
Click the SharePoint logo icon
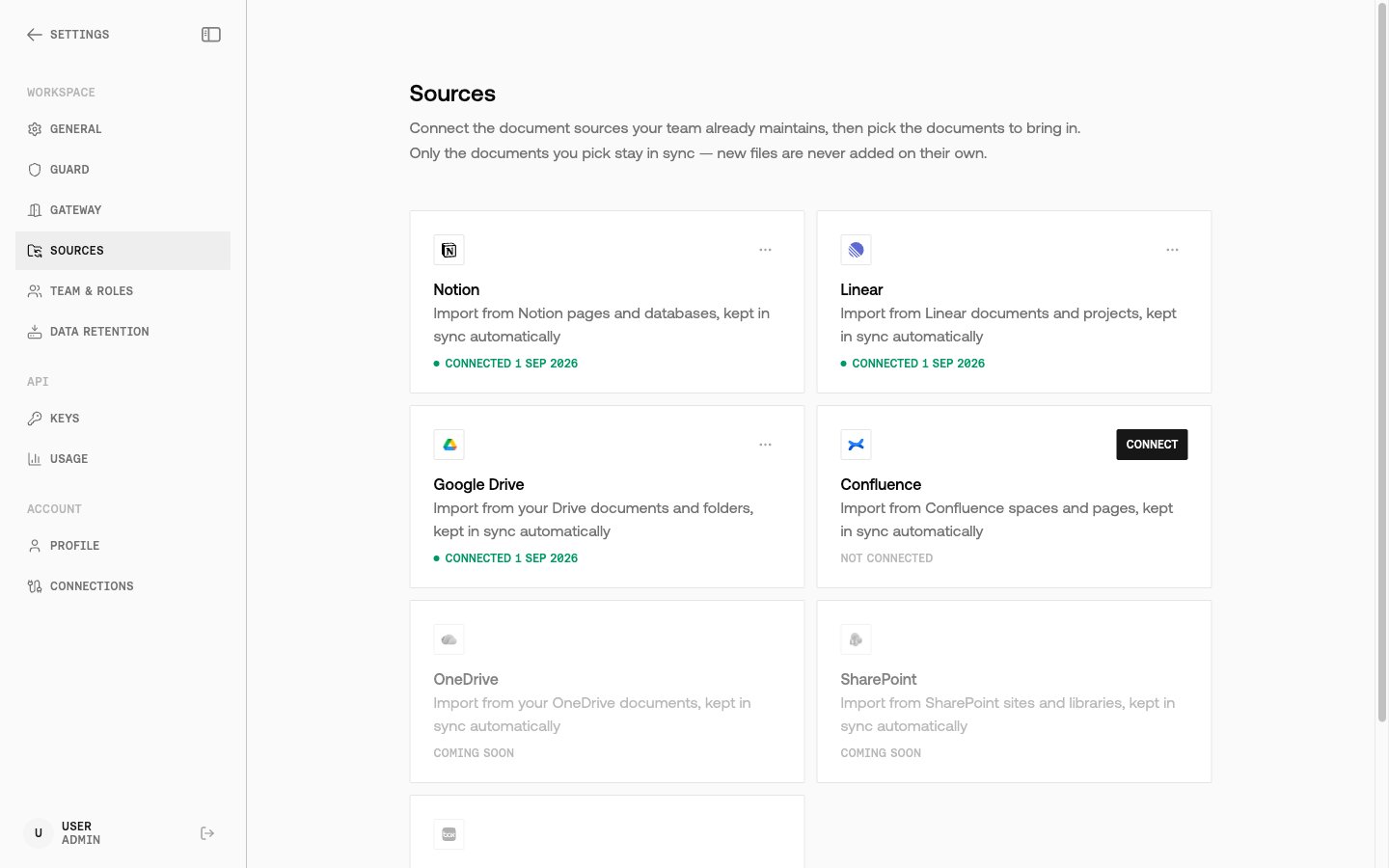pos(857,640)
